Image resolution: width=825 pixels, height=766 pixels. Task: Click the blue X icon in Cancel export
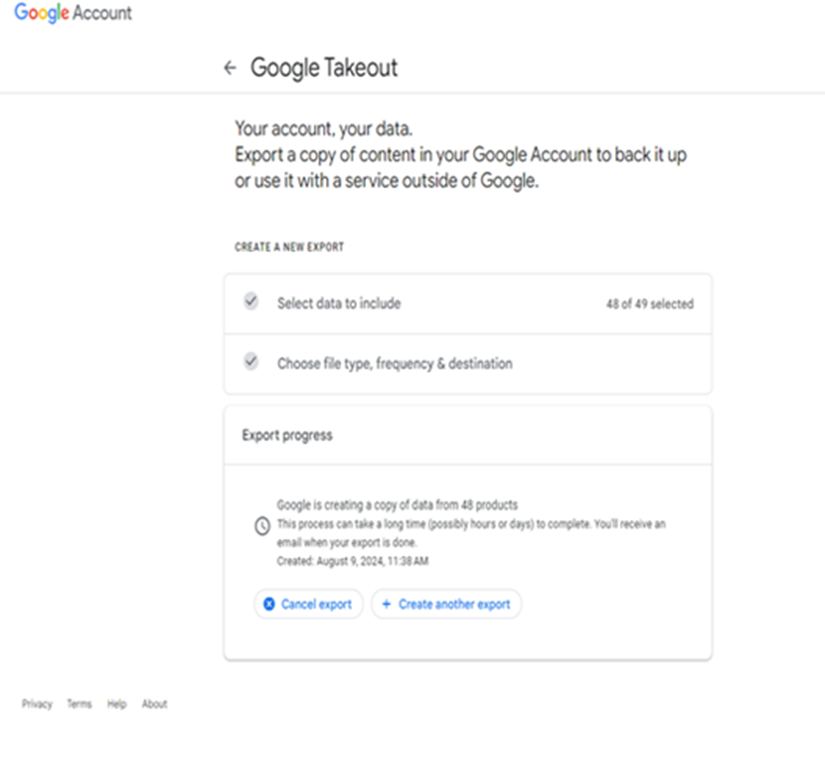(269, 604)
